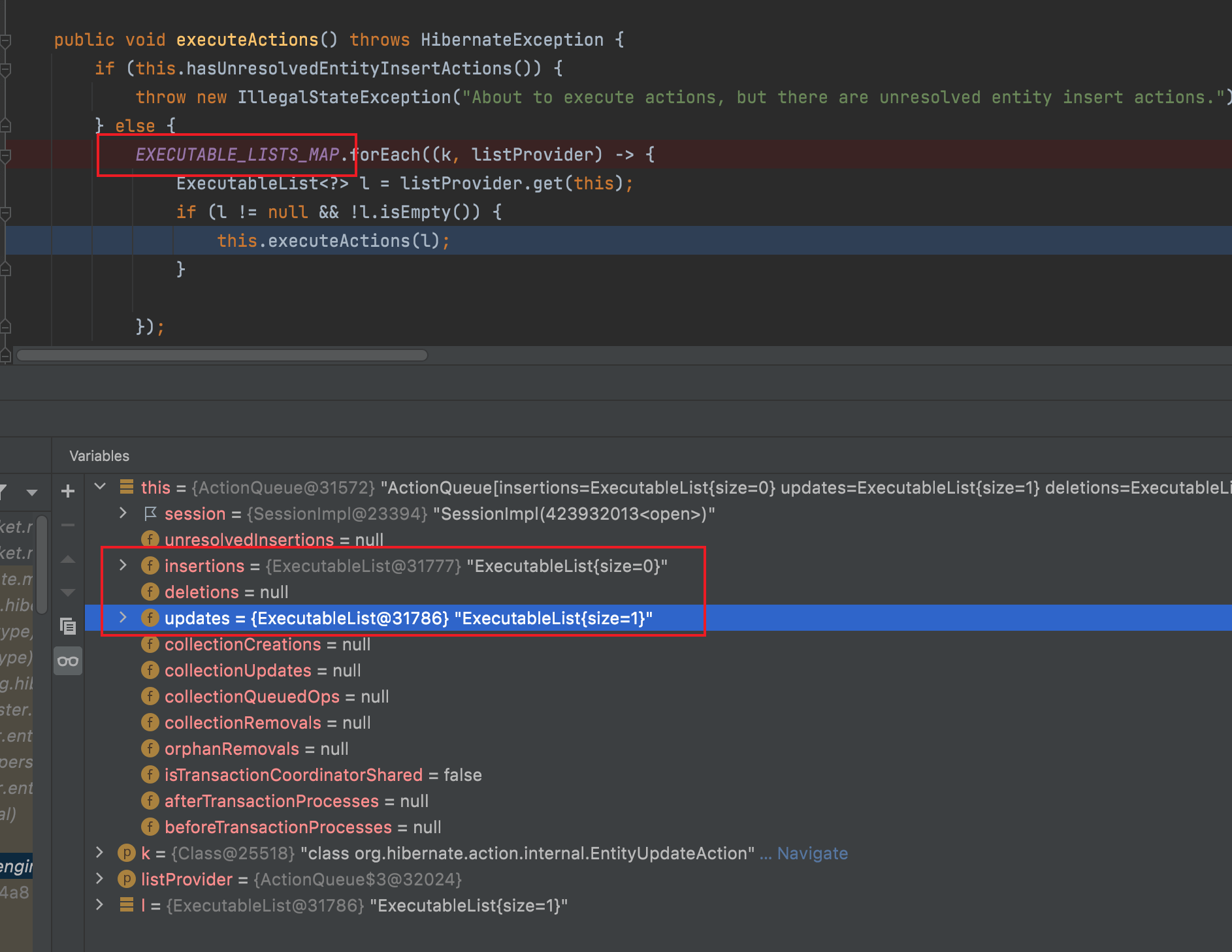1232x952 pixels.
Task: Click the New Watch plus icon
Action: tap(68, 491)
